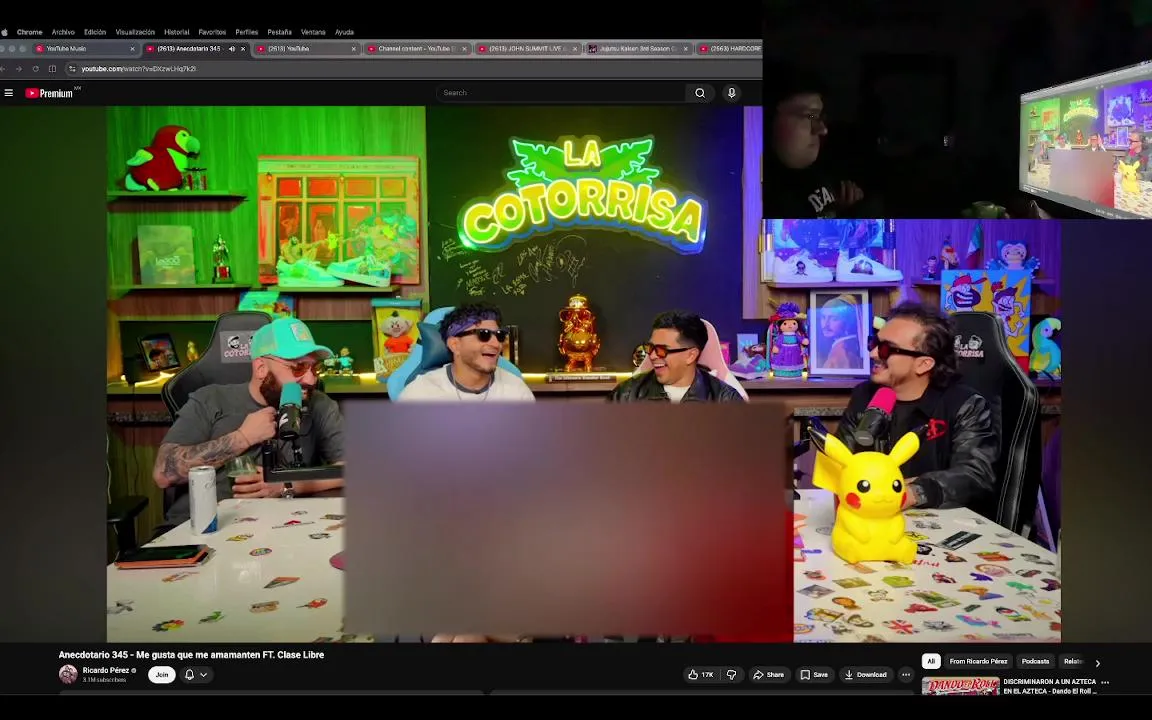This screenshot has width=1152, height=720.
Task: Select the All filter chip
Action: (931, 661)
